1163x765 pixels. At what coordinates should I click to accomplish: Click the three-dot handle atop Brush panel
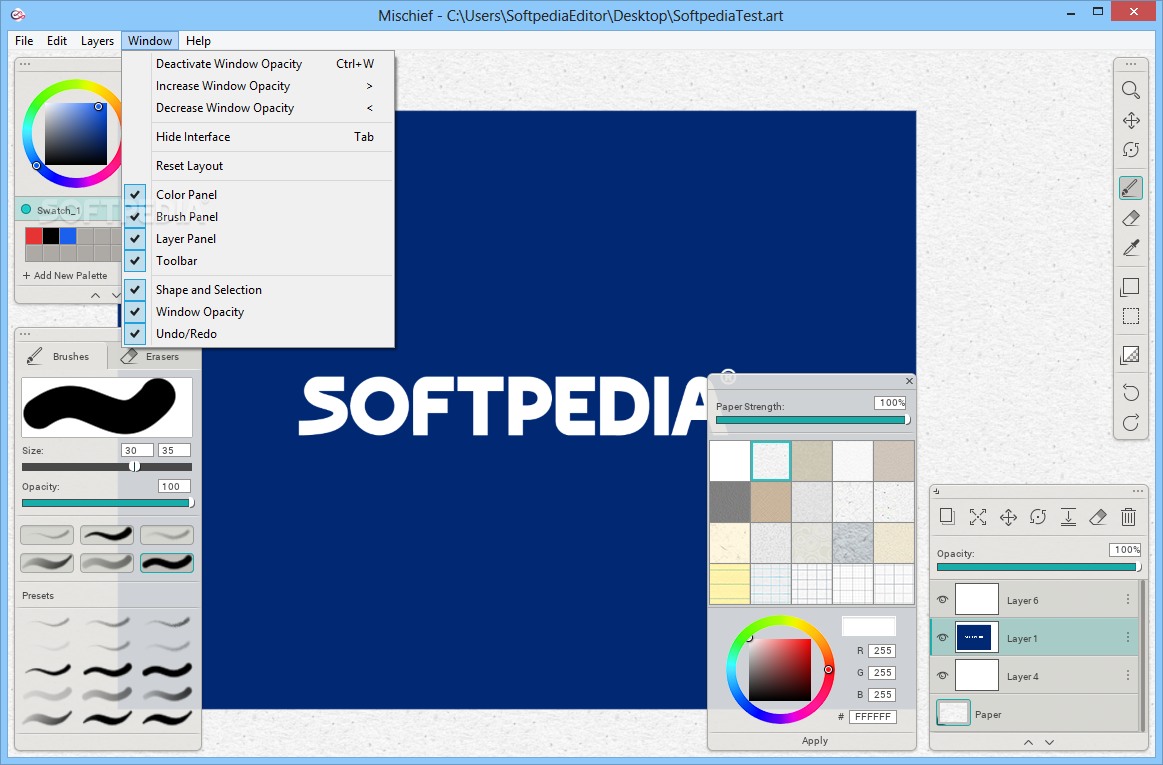[25, 334]
